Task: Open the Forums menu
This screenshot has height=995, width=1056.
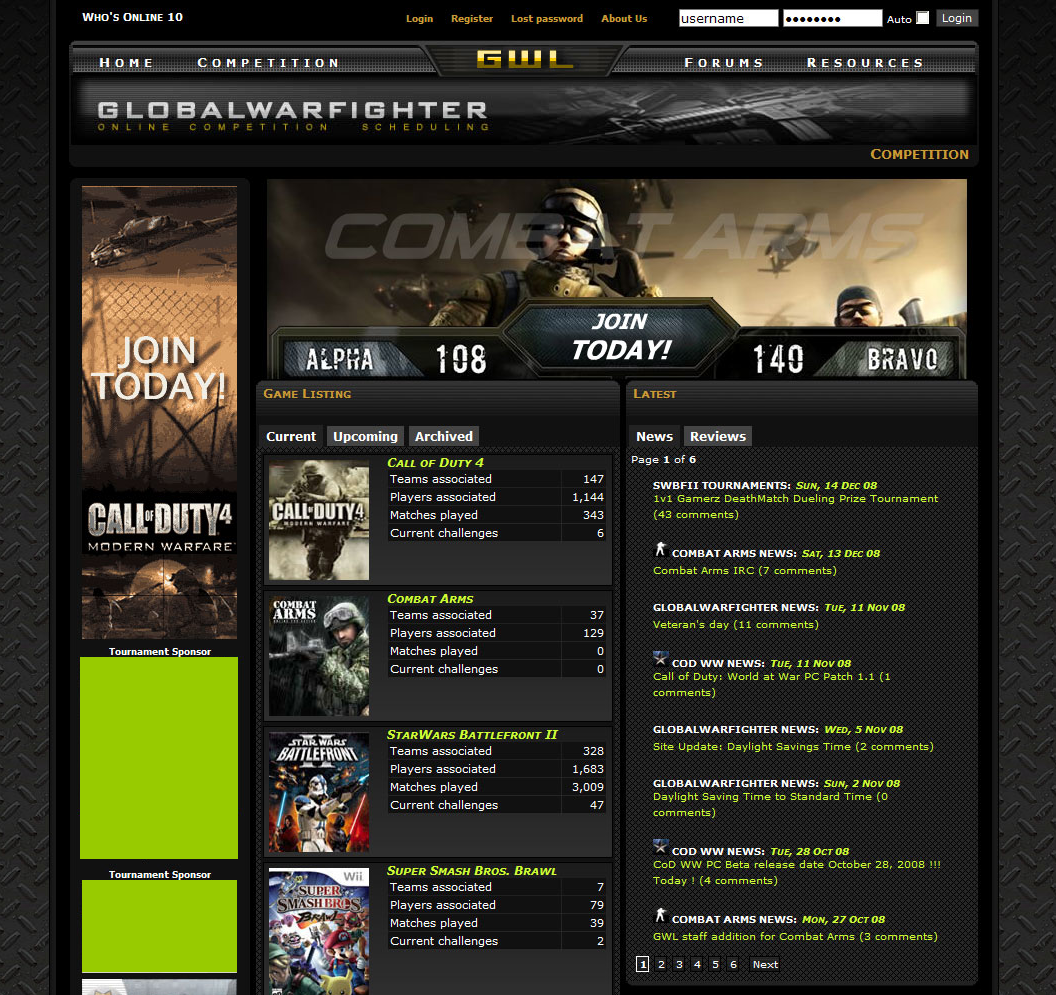Action: tap(723, 63)
